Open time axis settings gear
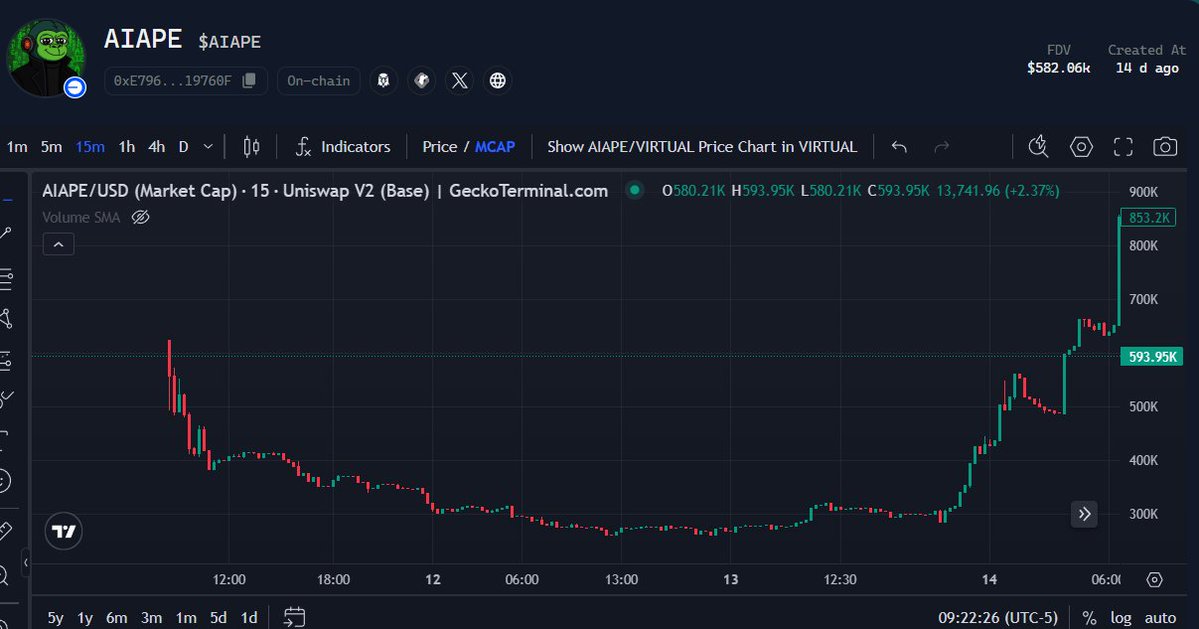 pyautogui.click(x=1155, y=580)
